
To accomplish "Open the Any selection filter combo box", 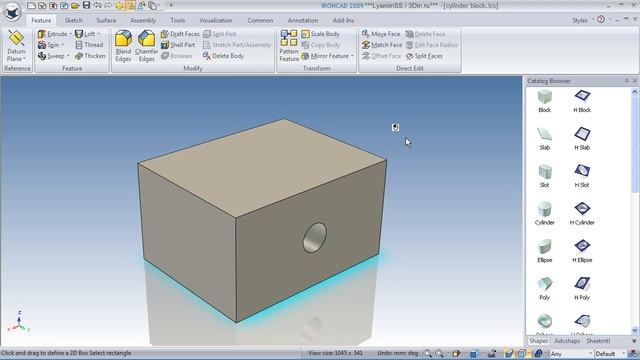I will point(571,354).
